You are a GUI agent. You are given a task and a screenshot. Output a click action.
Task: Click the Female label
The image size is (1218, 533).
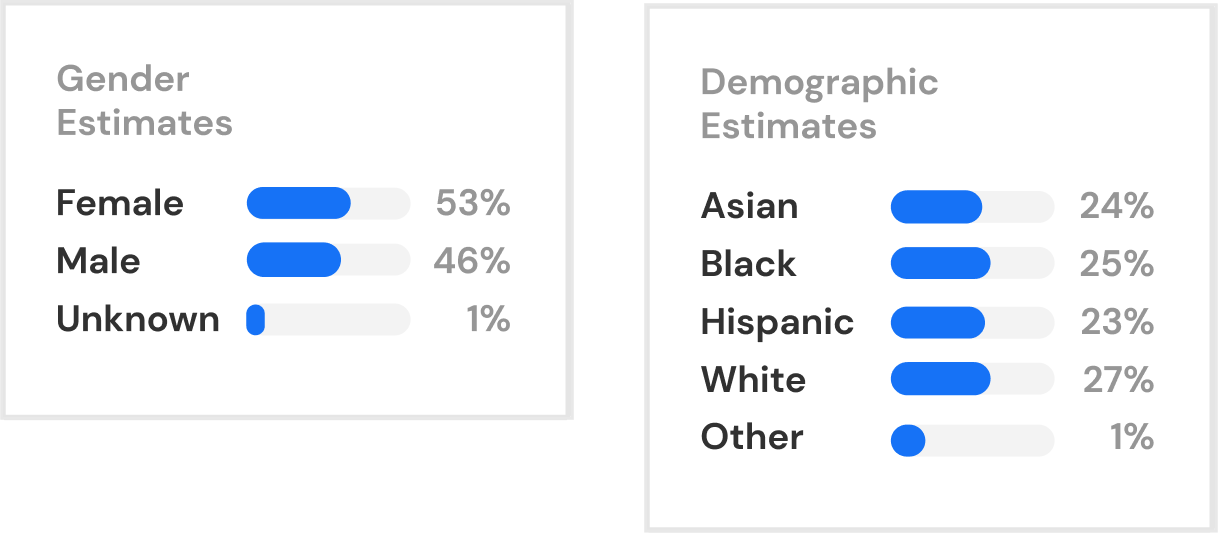(x=120, y=203)
